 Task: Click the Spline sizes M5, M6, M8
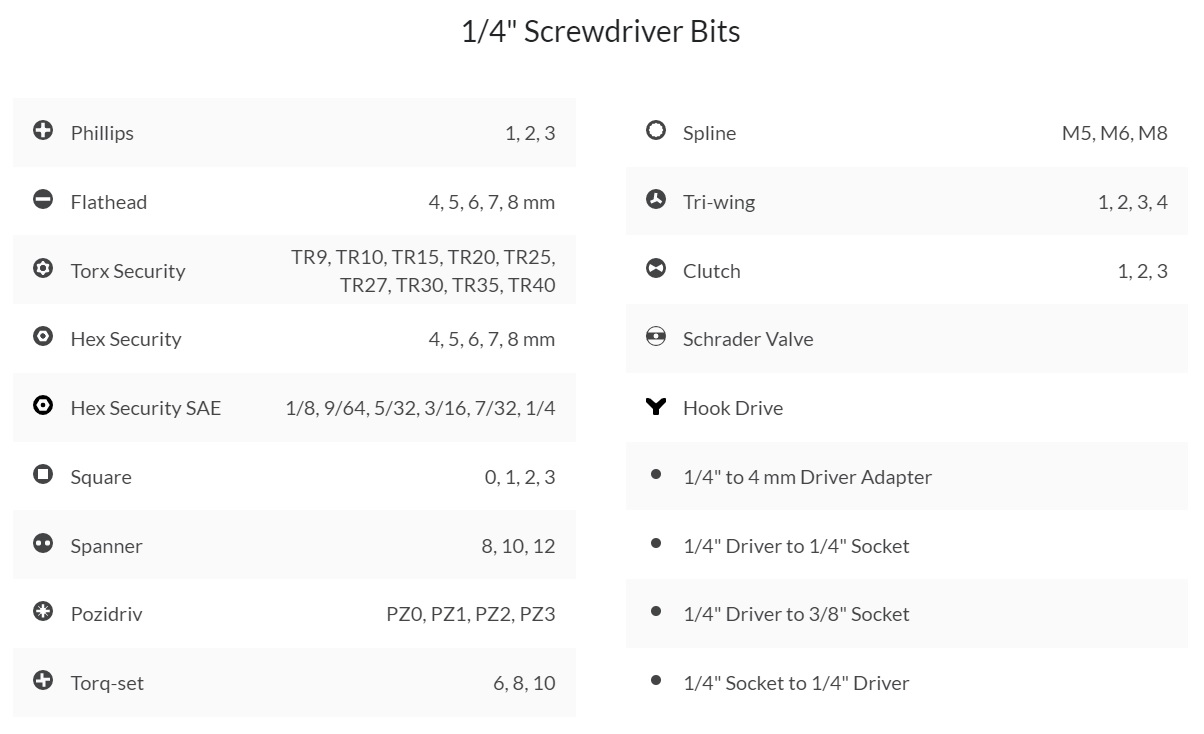point(1114,133)
